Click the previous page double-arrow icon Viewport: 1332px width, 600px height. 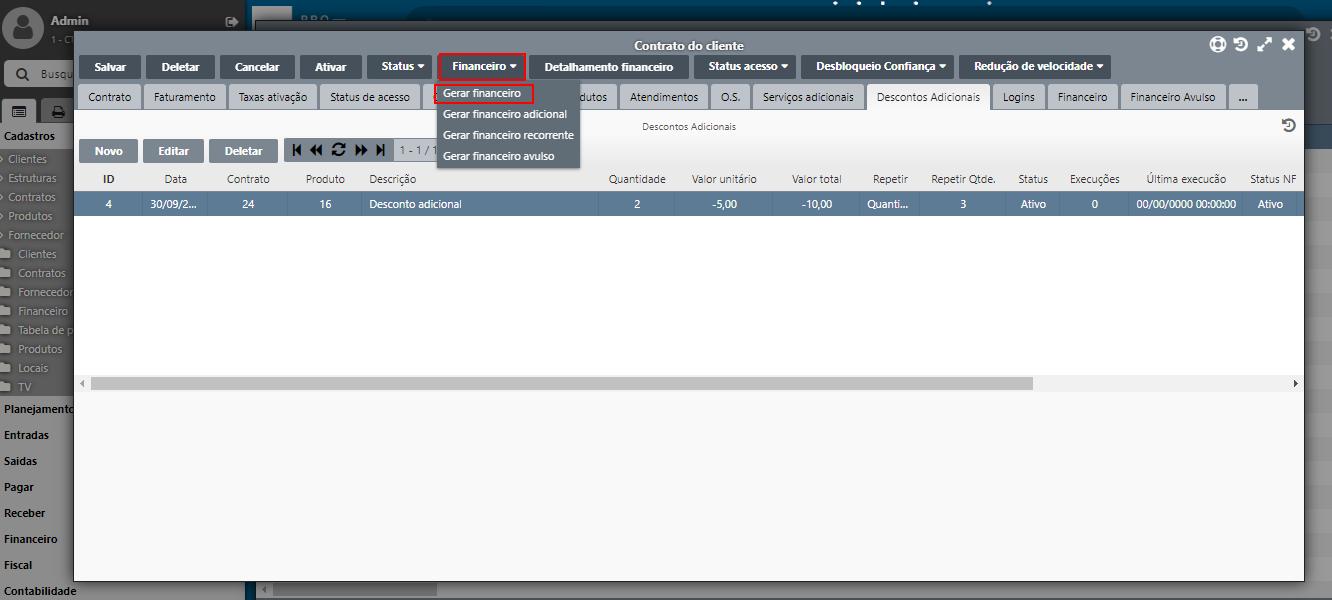pyautogui.click(x=316, y=150)
